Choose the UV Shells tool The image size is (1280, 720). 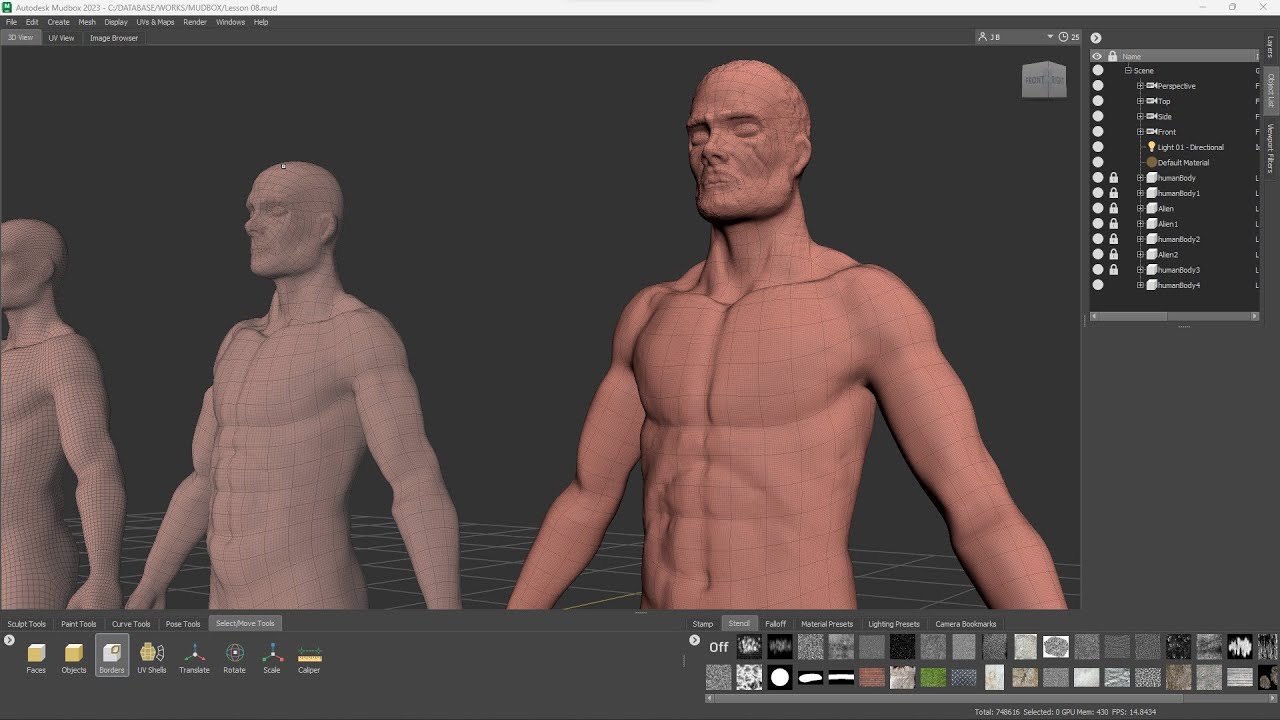point(152,657)
